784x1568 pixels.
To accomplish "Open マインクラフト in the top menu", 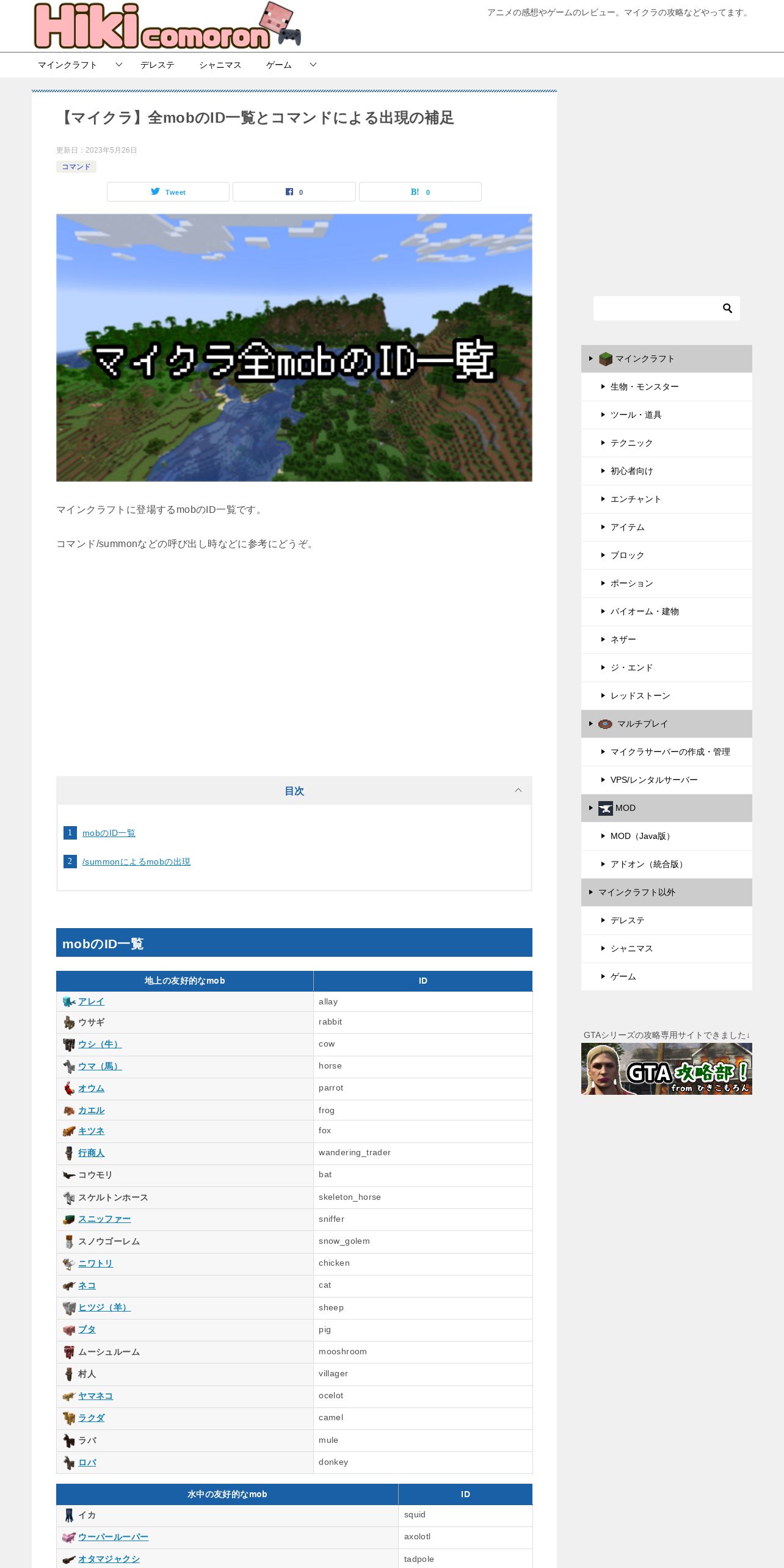I will tap(67, 65).
